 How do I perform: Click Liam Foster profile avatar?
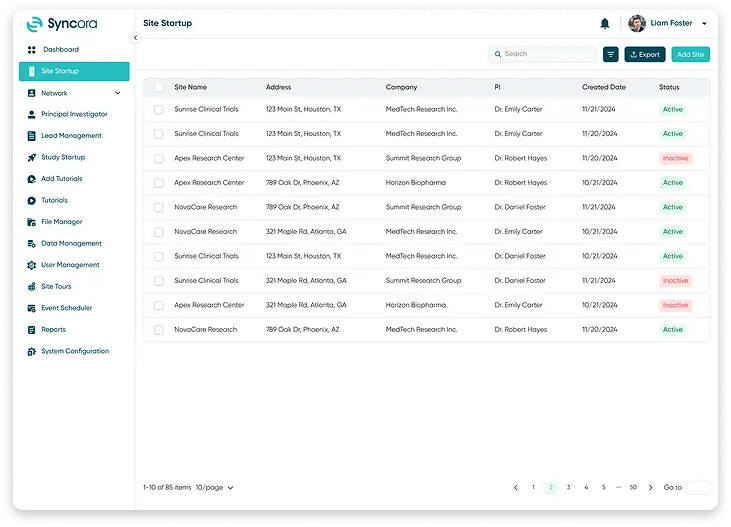pos(636,23)
